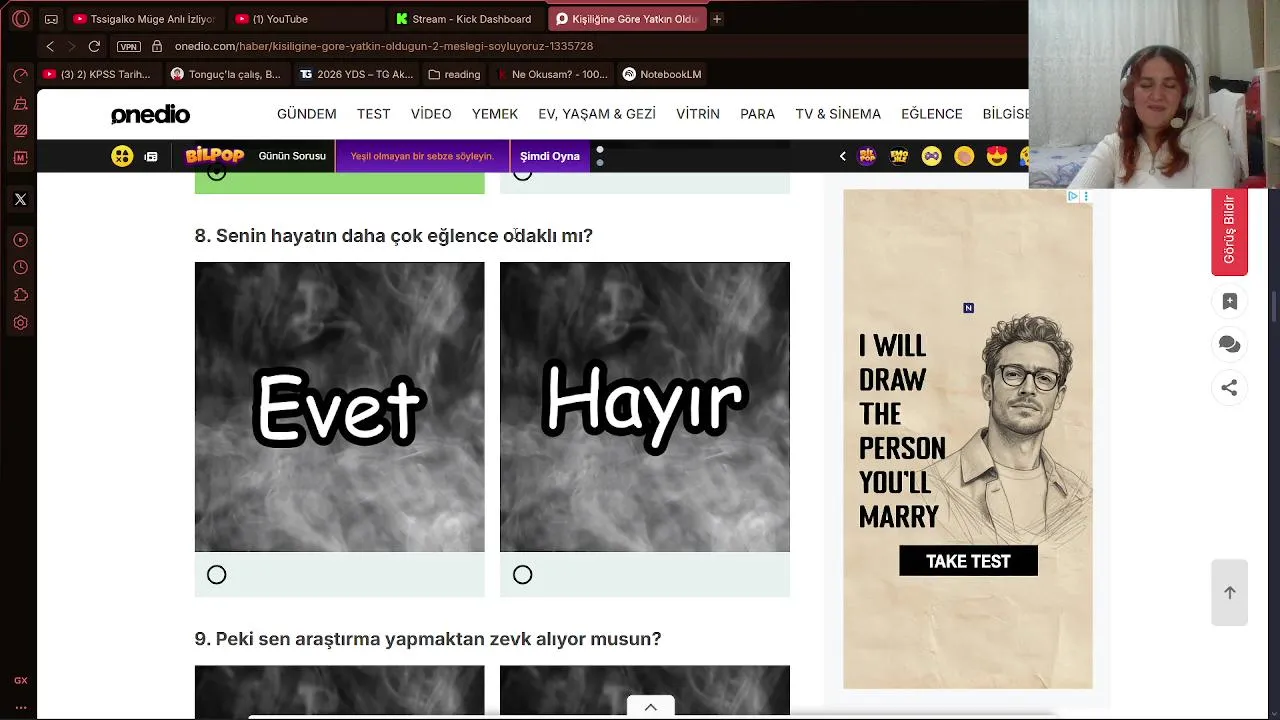Open the VİTRİN menu
The width and height of the screenshot is (1280, 720).
coord(698,114)
